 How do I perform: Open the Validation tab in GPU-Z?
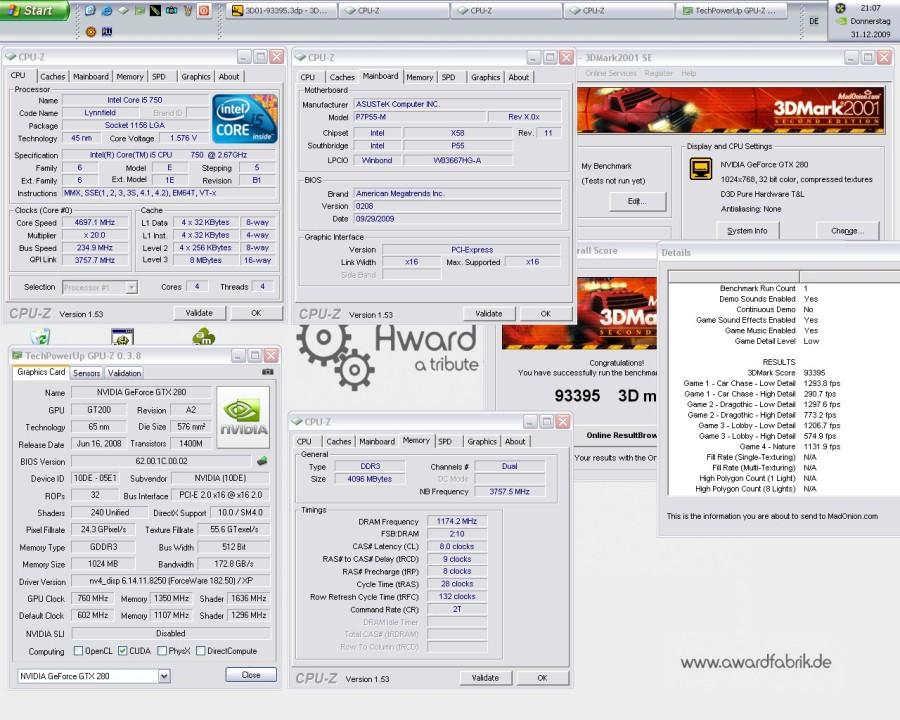click(125, 373)
